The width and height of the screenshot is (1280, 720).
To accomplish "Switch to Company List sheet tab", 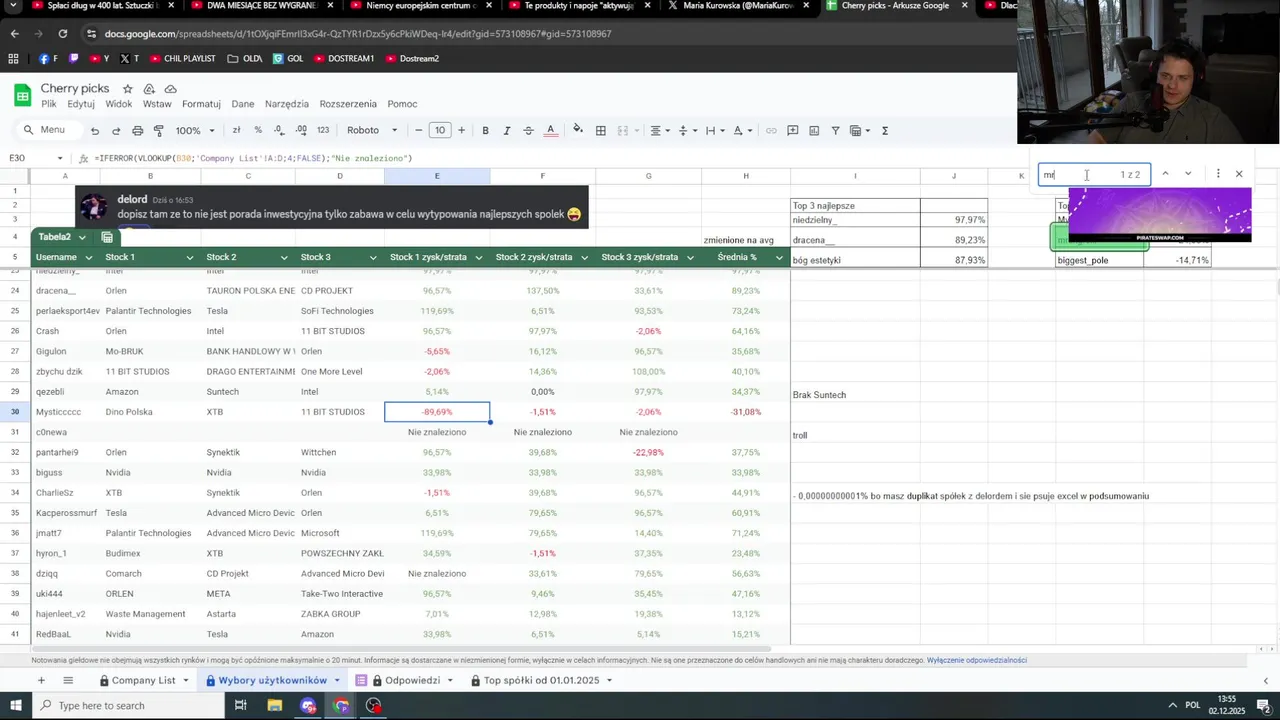I will click(x=143, y=680).
